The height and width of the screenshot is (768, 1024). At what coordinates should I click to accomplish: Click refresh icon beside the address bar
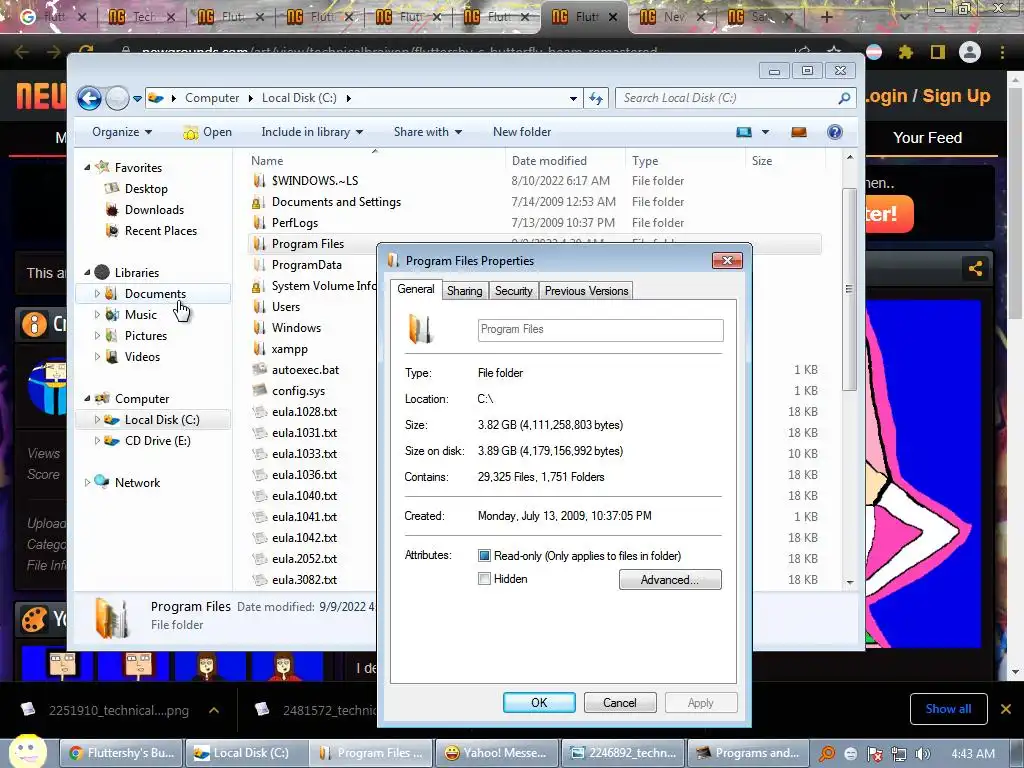coord(596,98)
